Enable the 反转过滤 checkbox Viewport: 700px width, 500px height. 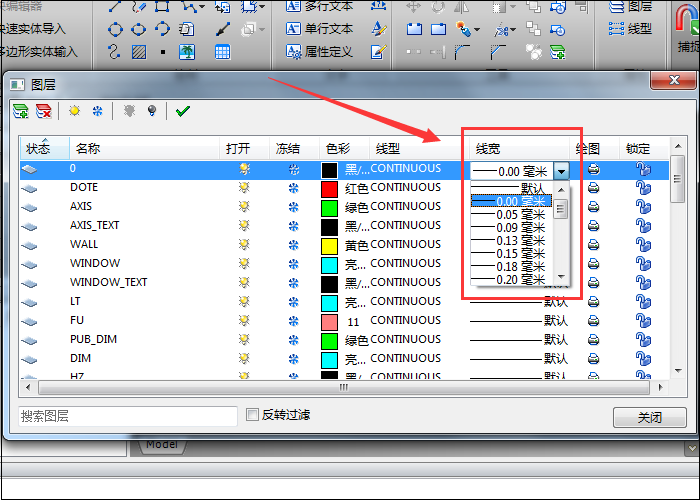[252, 415]
